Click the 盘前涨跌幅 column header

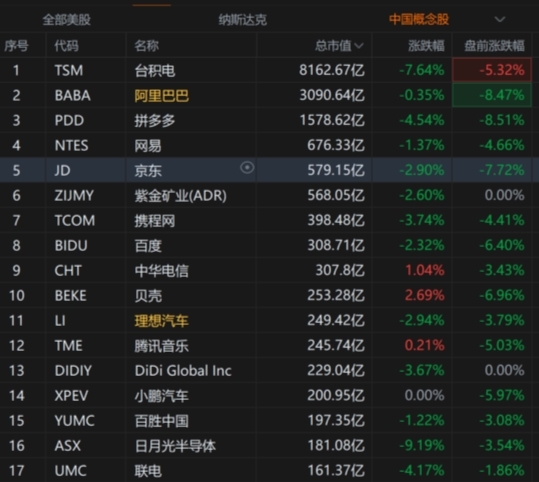click(494, 46)
